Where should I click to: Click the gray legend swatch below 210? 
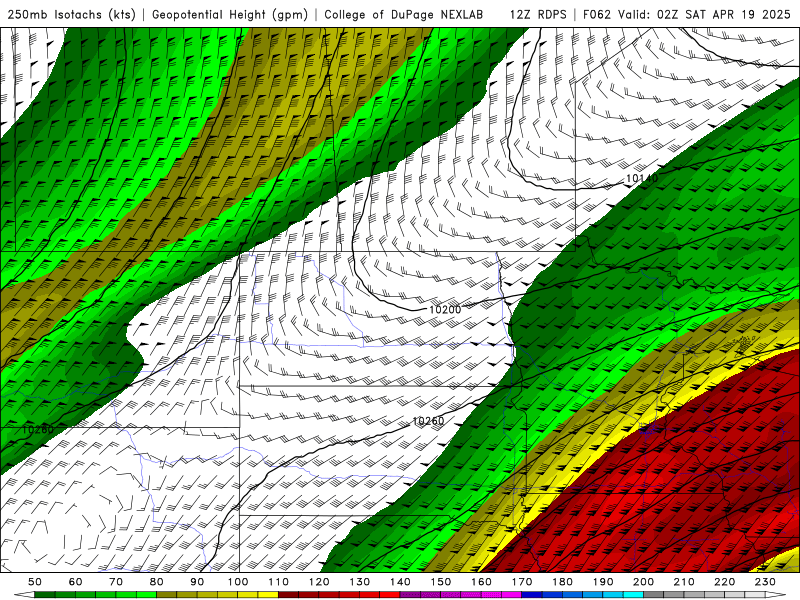694,595
